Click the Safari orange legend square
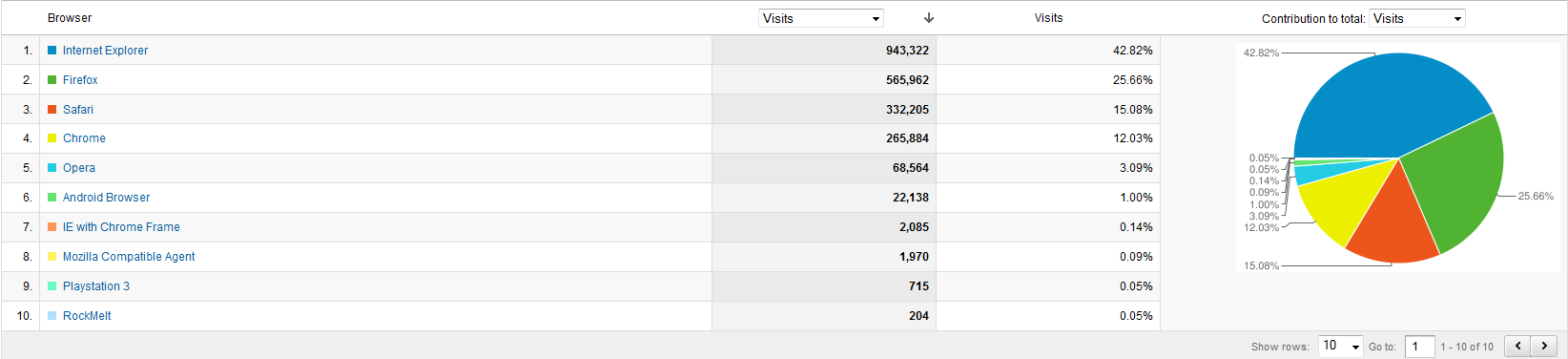This screenshot has width=1568, height=359. (x=52, y=110)
